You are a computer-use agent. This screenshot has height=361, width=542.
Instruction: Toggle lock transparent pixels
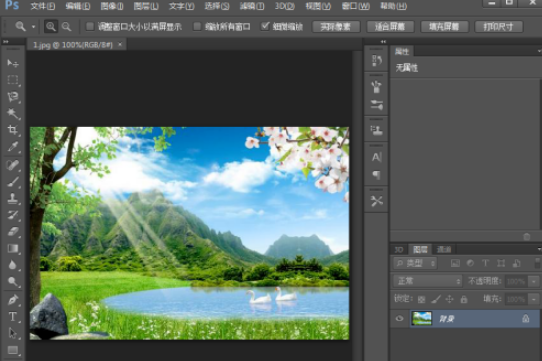pos(421,299)
